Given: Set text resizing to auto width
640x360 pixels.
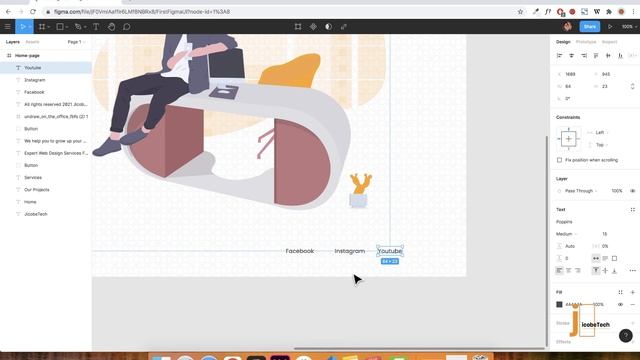Looking at the screenshot, I should (x=596, y=258).
